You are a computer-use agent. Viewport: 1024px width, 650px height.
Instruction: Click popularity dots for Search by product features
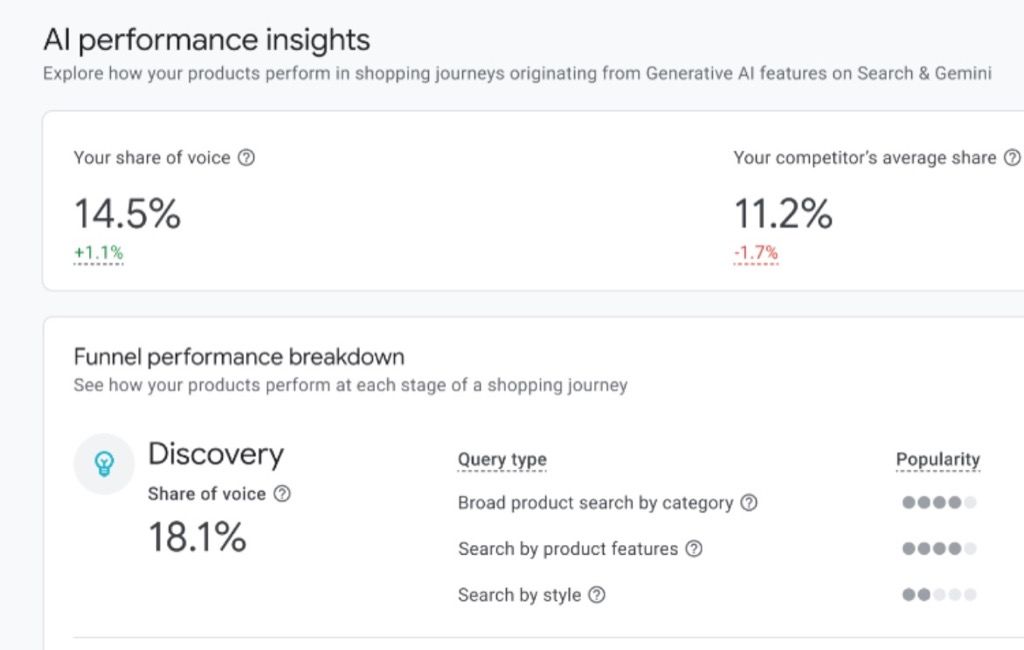[x=939, y=548]
